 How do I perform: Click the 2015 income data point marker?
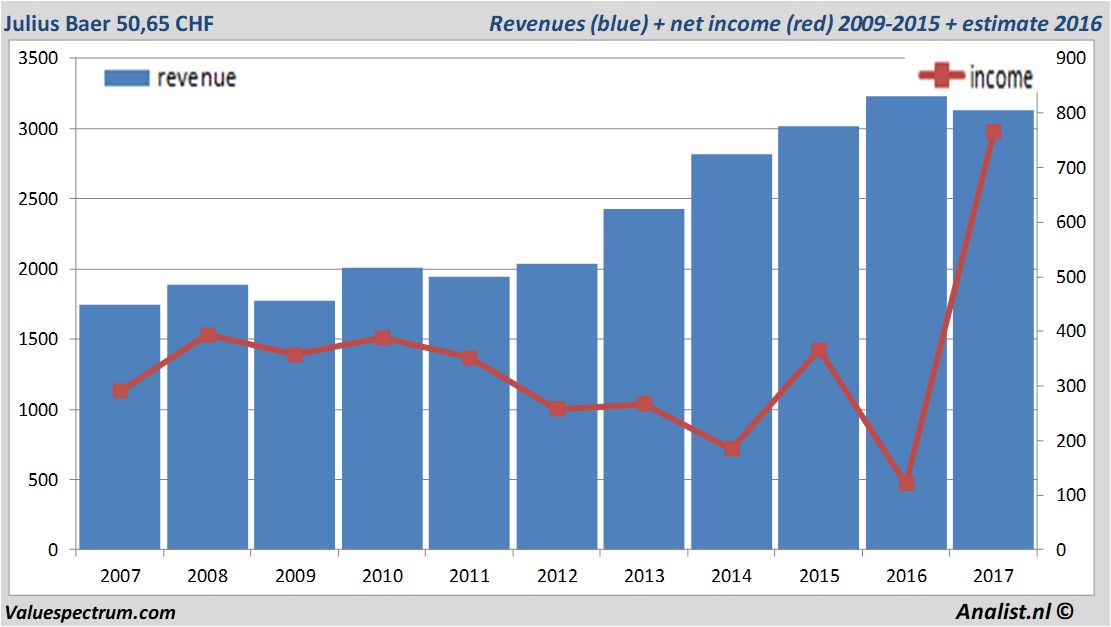click(819, 350)
